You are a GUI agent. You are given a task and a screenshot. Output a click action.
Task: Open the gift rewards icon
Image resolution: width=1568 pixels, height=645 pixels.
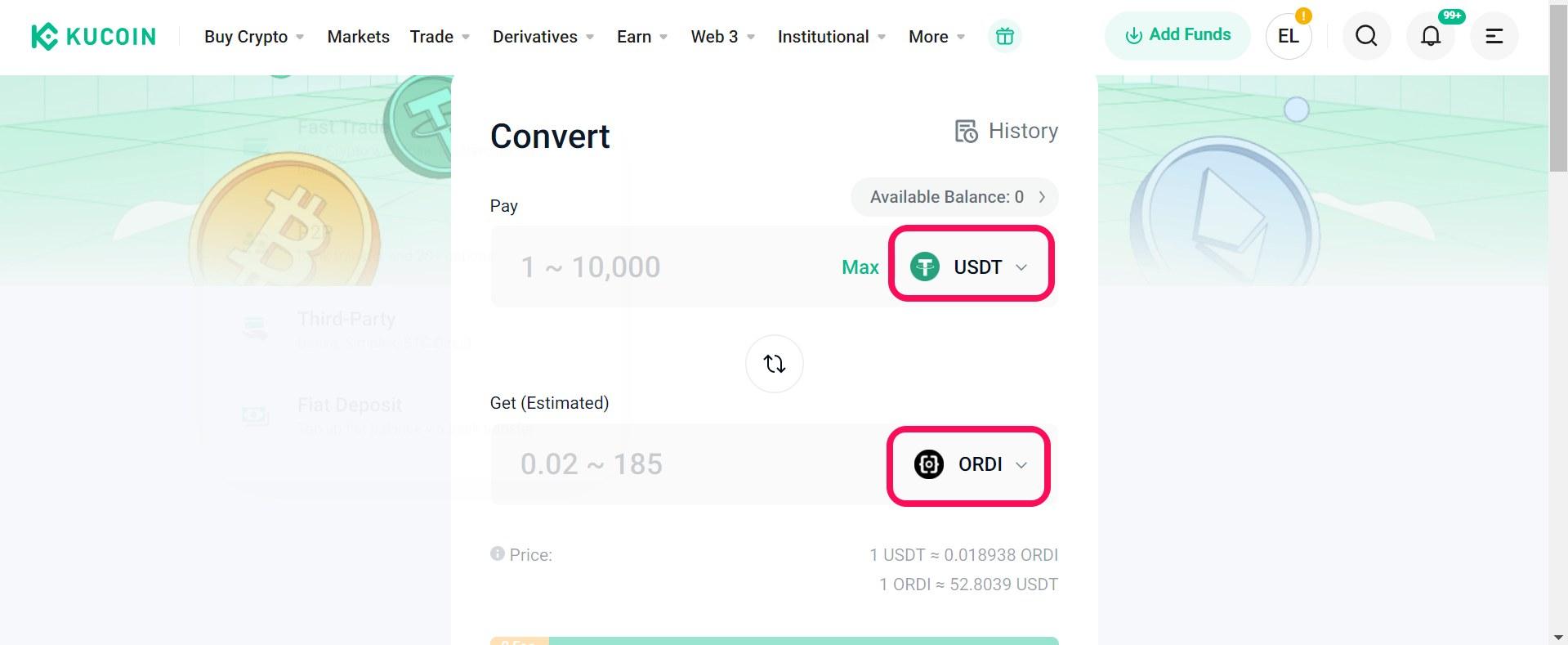click(1004, 37)
